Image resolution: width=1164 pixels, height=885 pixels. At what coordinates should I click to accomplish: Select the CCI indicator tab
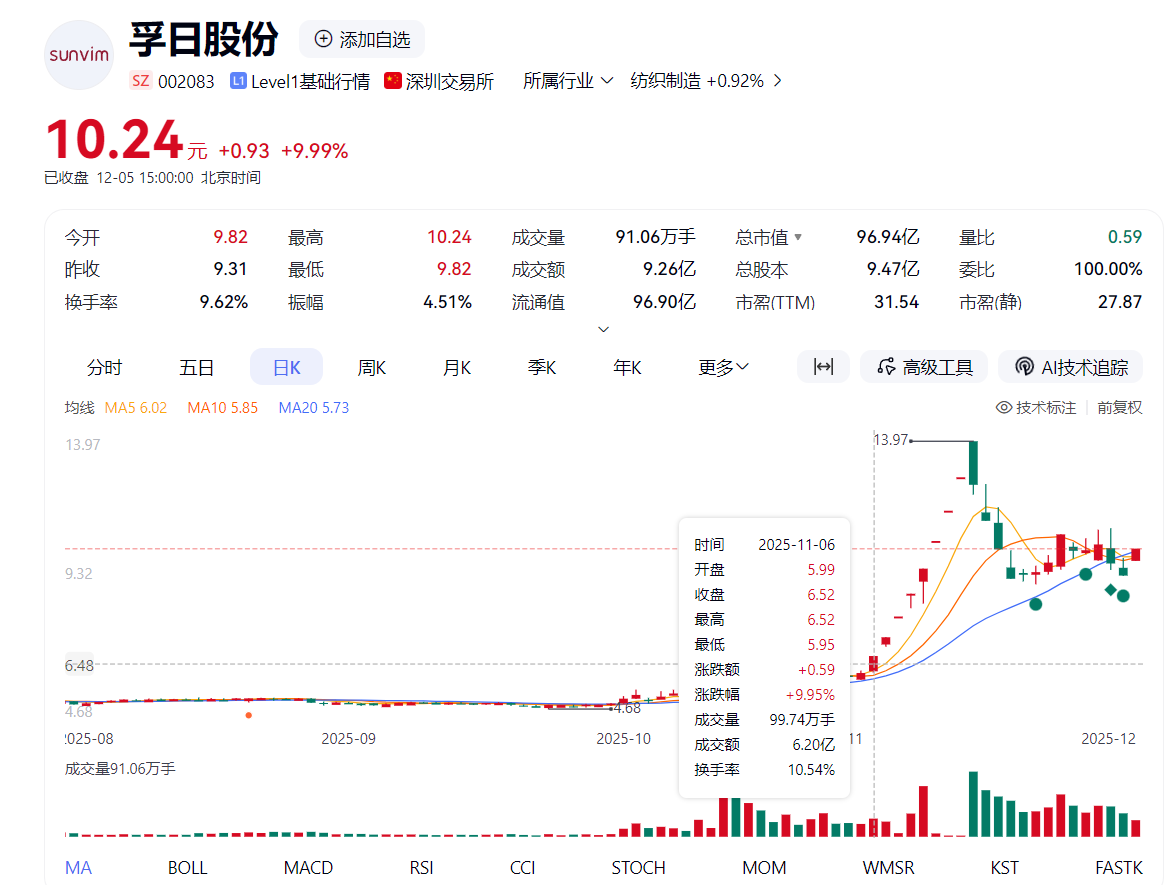(x=522, y=868)
